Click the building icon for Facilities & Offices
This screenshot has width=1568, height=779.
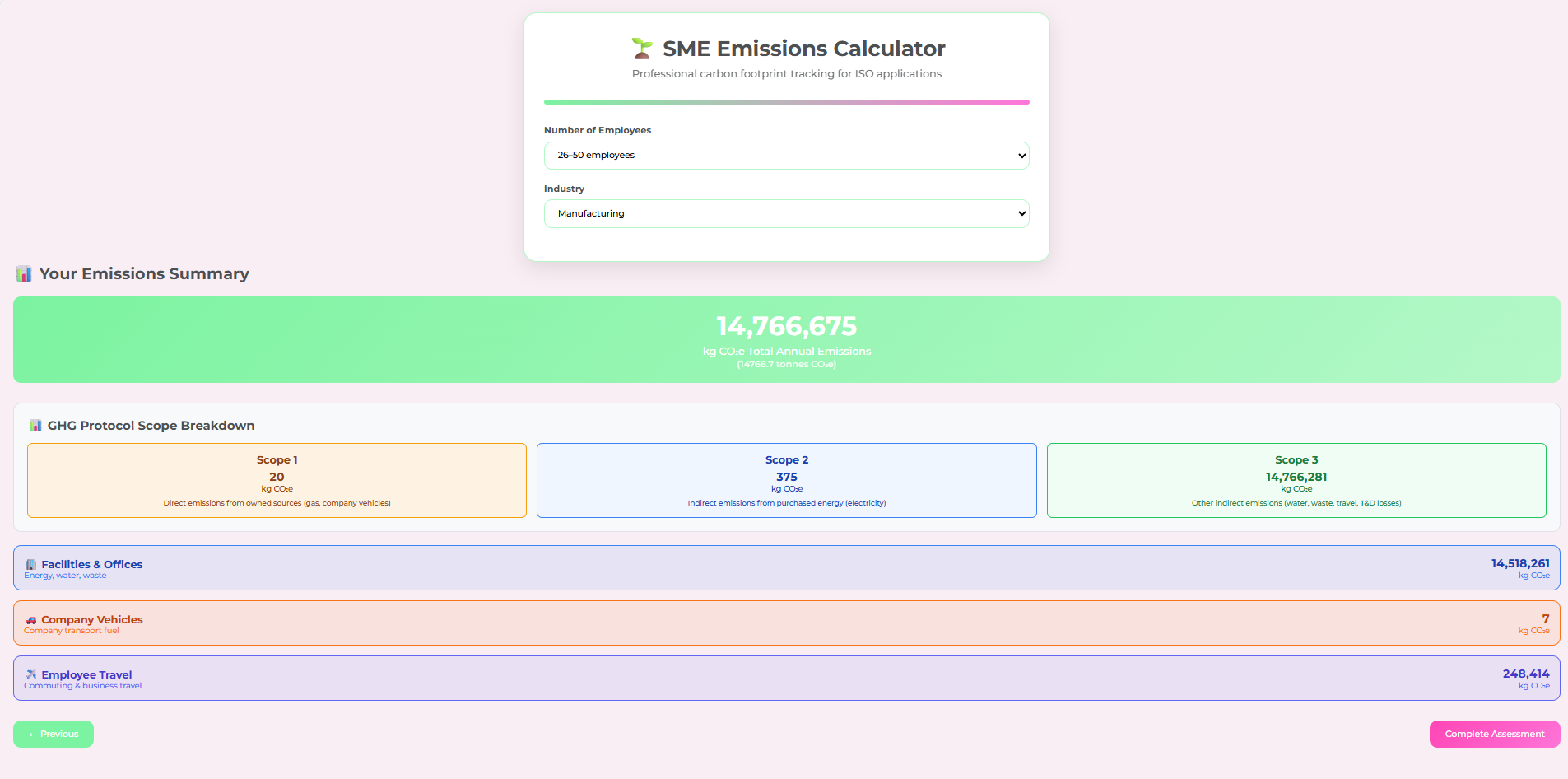(30, 565)
